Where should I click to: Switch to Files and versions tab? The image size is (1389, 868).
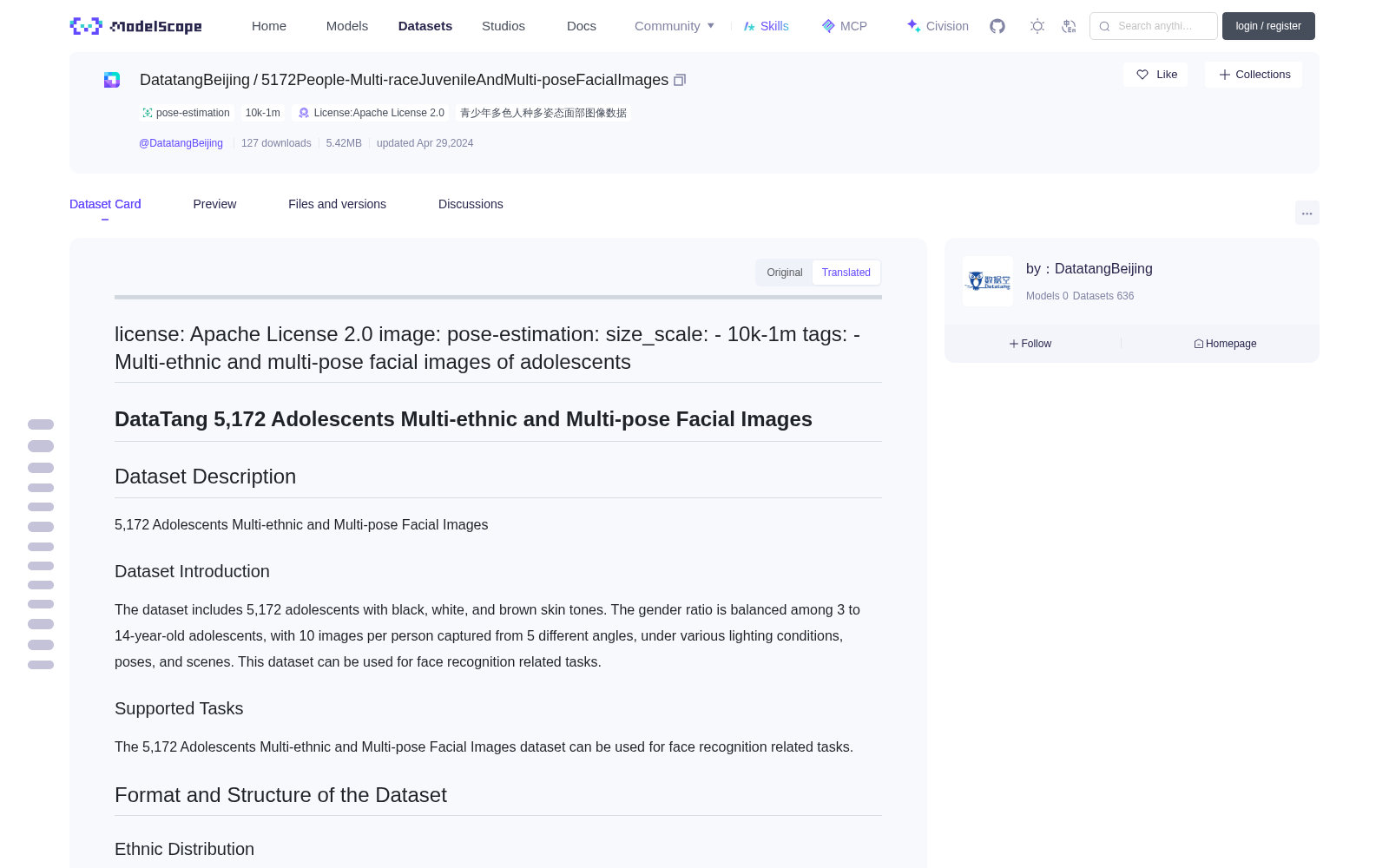[337, 204]
